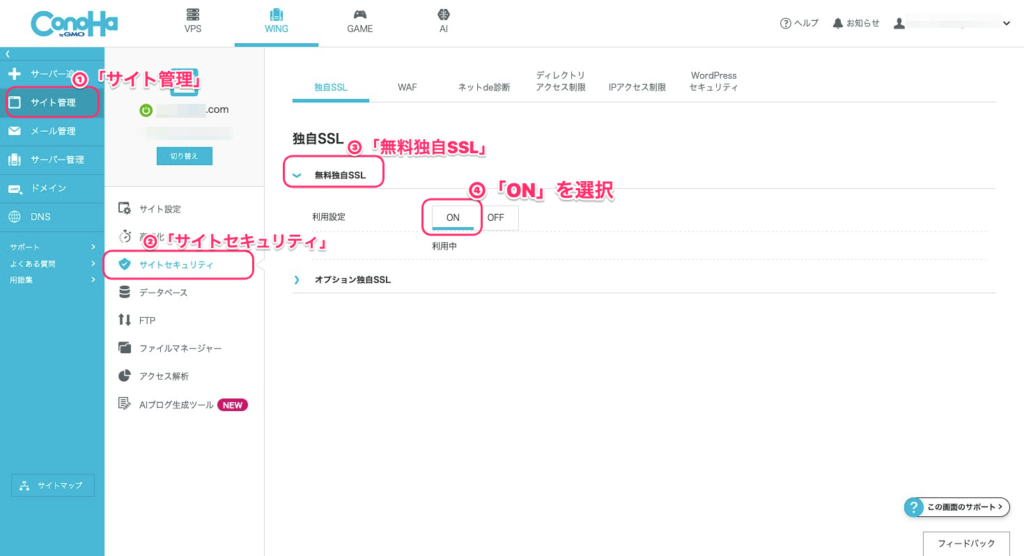Click the help question mark icon

[786, 23]
